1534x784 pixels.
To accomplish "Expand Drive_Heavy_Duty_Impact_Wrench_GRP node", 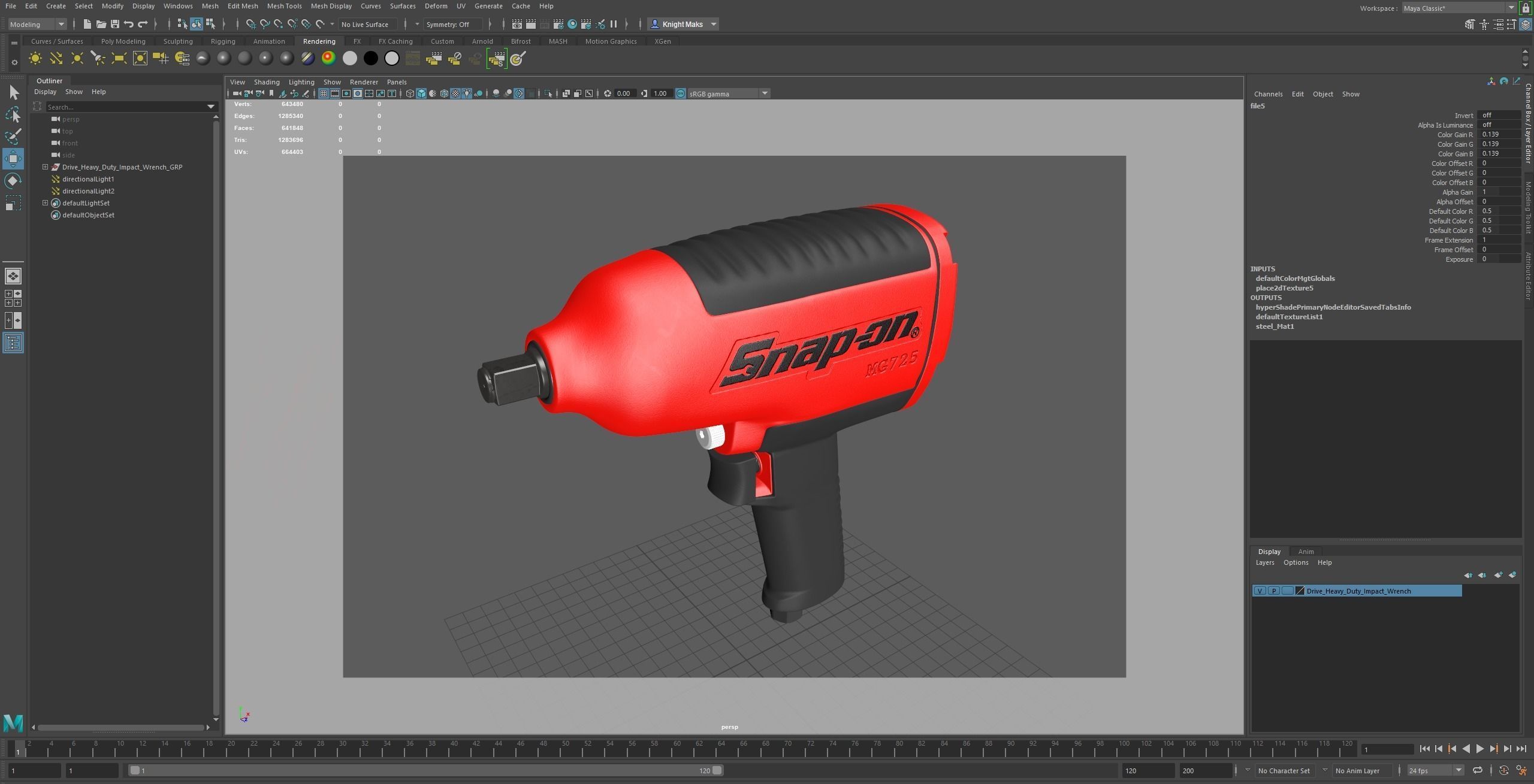I will (45, 167).
